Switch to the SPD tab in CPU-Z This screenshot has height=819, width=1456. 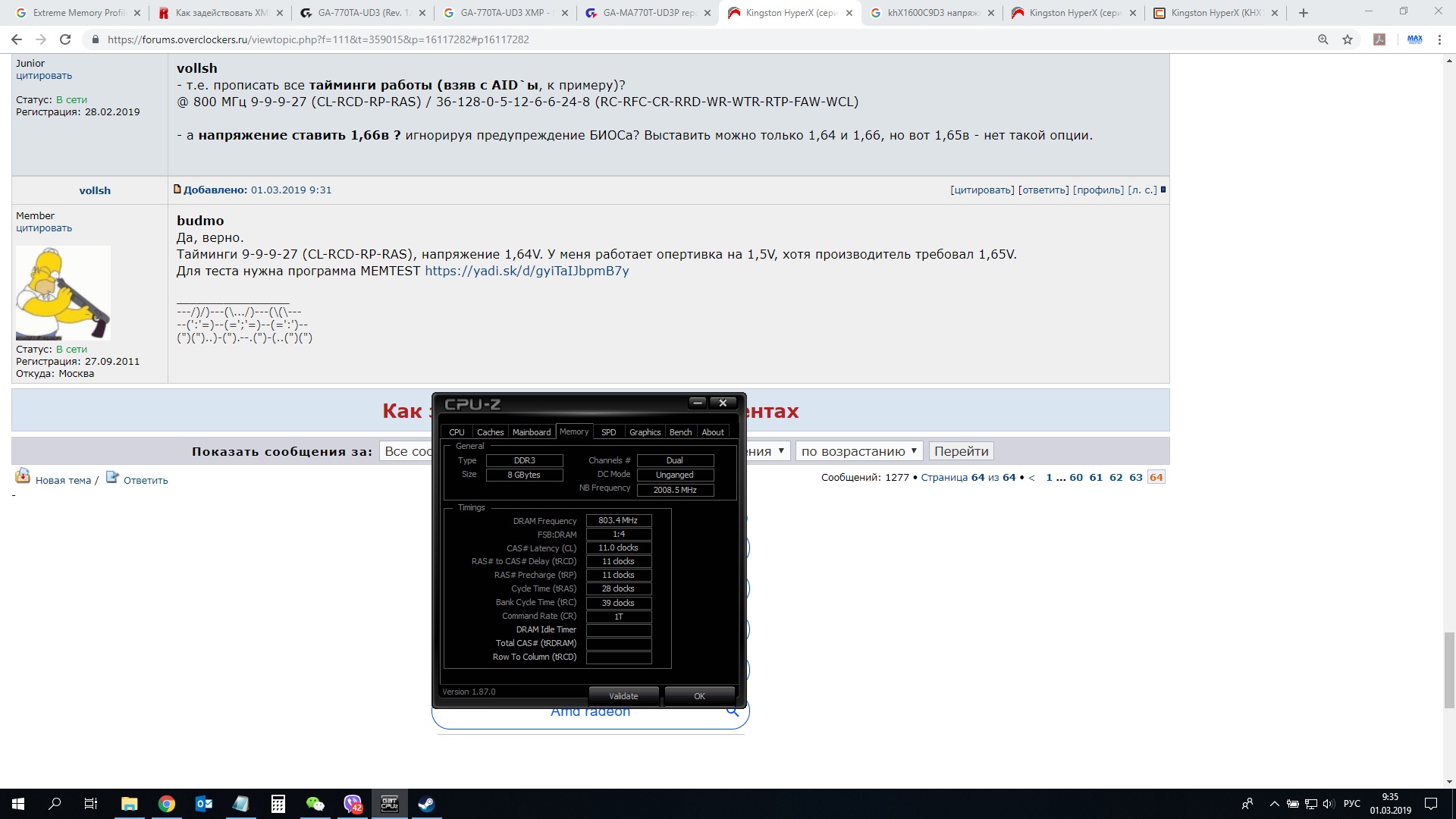click(x=608, y=432)
